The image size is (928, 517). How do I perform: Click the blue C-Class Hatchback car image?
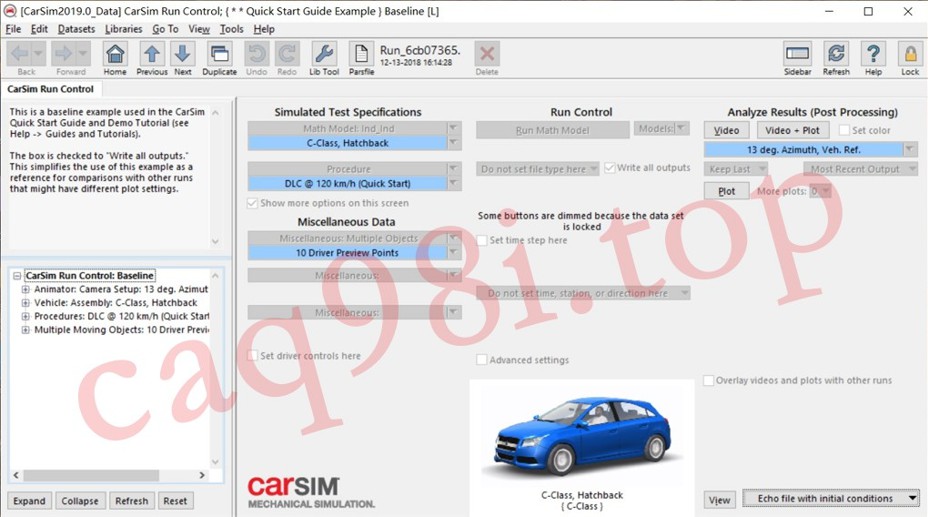click(582, 435)
